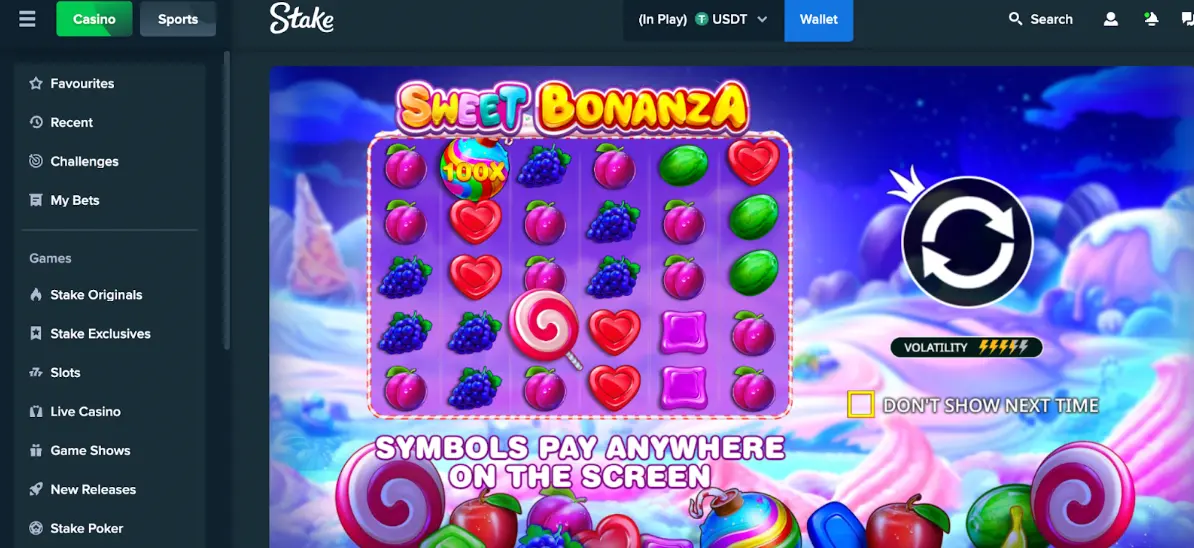Expand the USDT currency dropdown

click(x=704, y=20)
